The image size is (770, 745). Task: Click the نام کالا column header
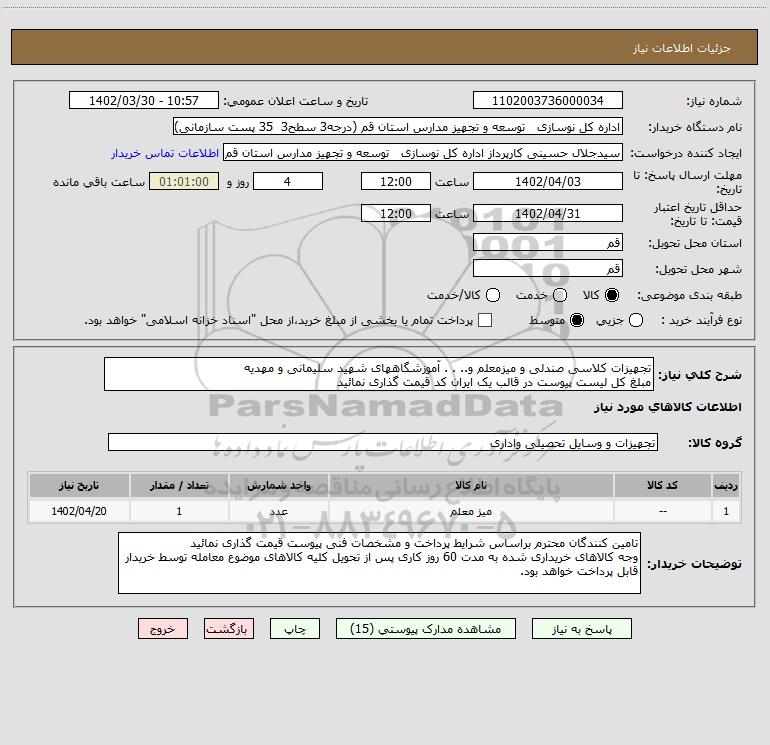click(x=471, y=486)
